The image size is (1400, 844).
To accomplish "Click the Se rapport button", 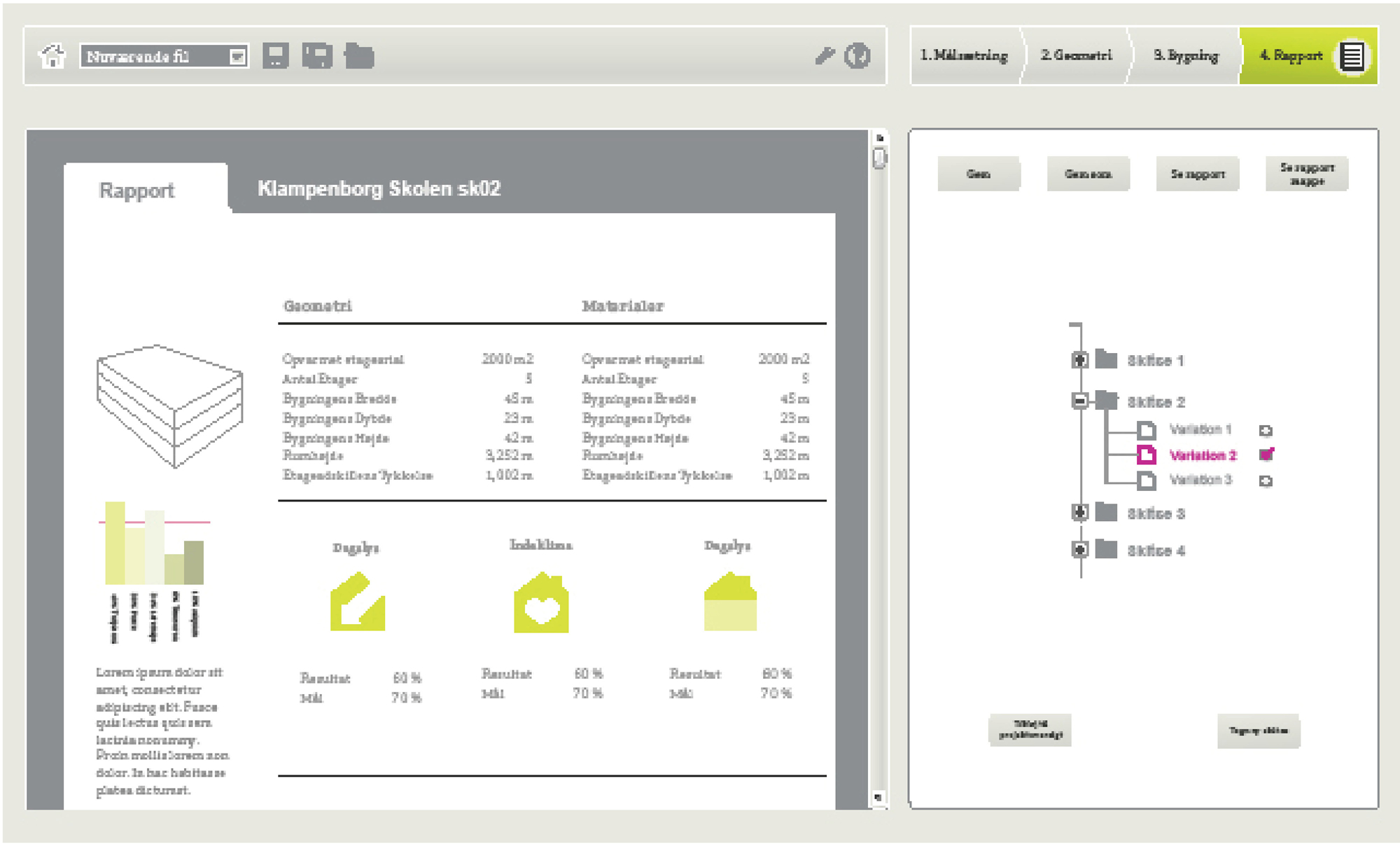I will [1197, 174].
